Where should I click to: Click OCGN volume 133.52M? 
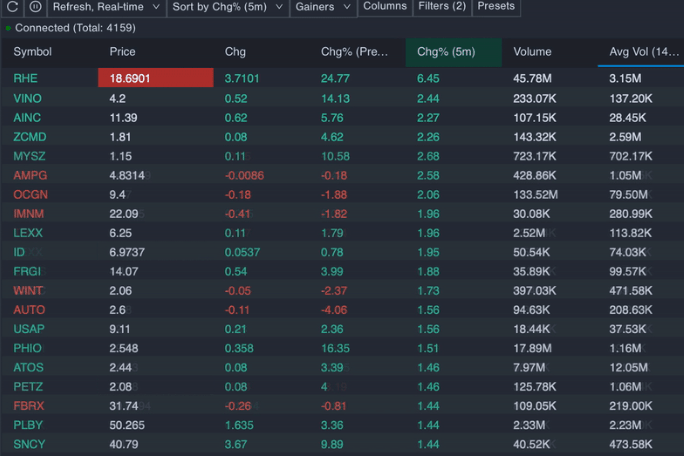pos(535,194)
